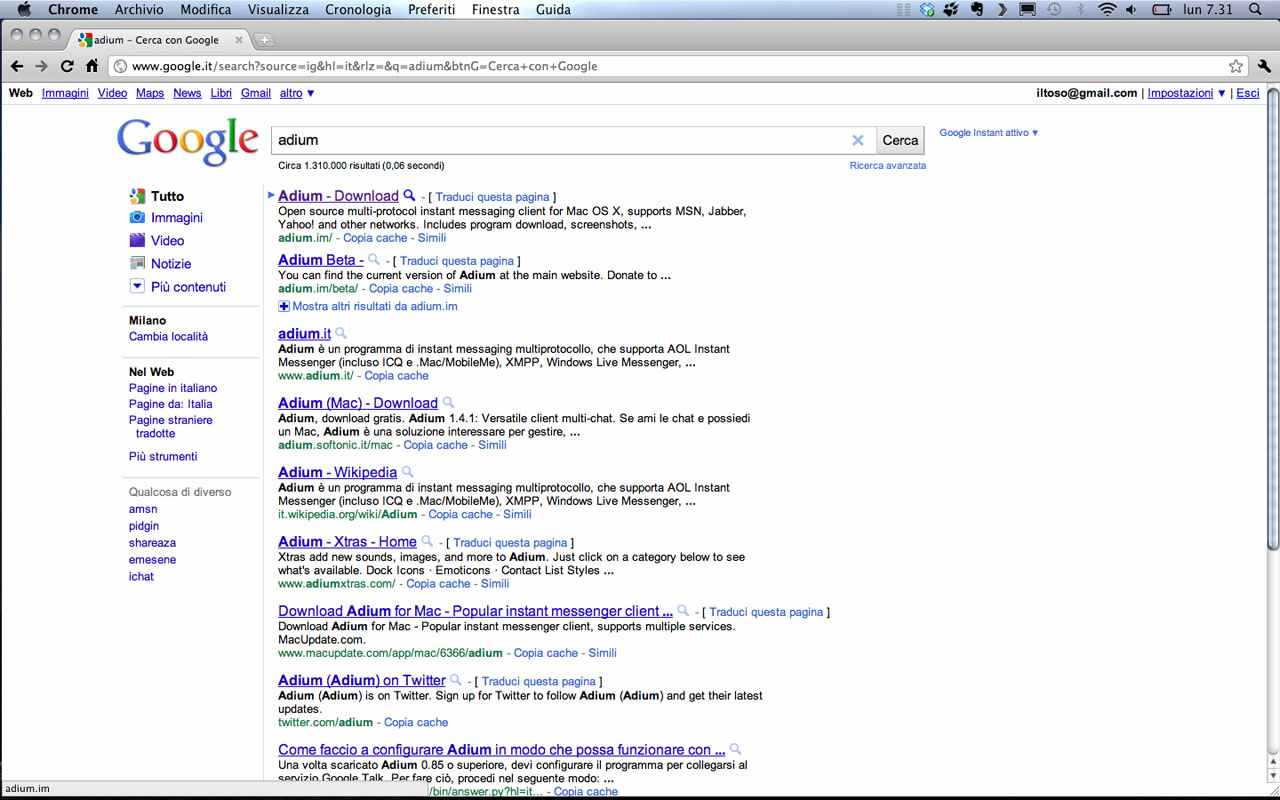Viewport: 1280px width, 800px height.
Task: Open Google Instant attivo dropdown
Action: (989, 132)
